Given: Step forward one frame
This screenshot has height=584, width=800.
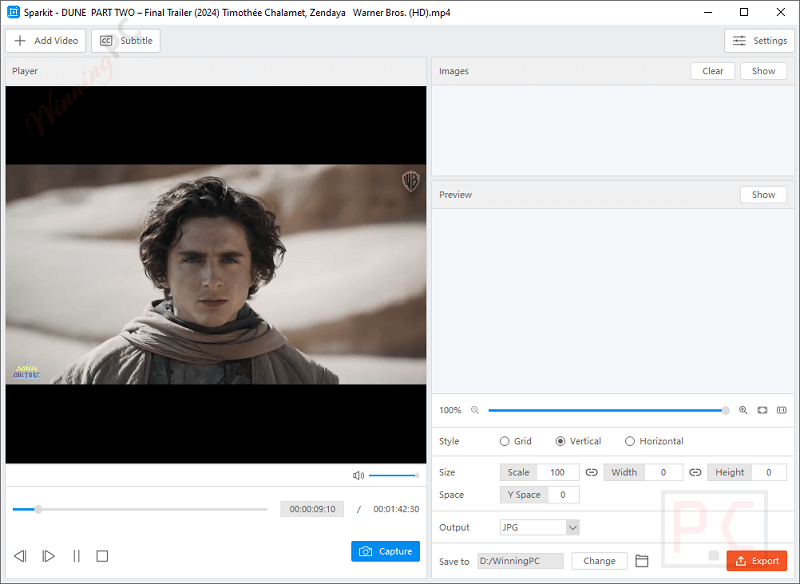Looking at the screenshot, I should click(x=48, y=556).
